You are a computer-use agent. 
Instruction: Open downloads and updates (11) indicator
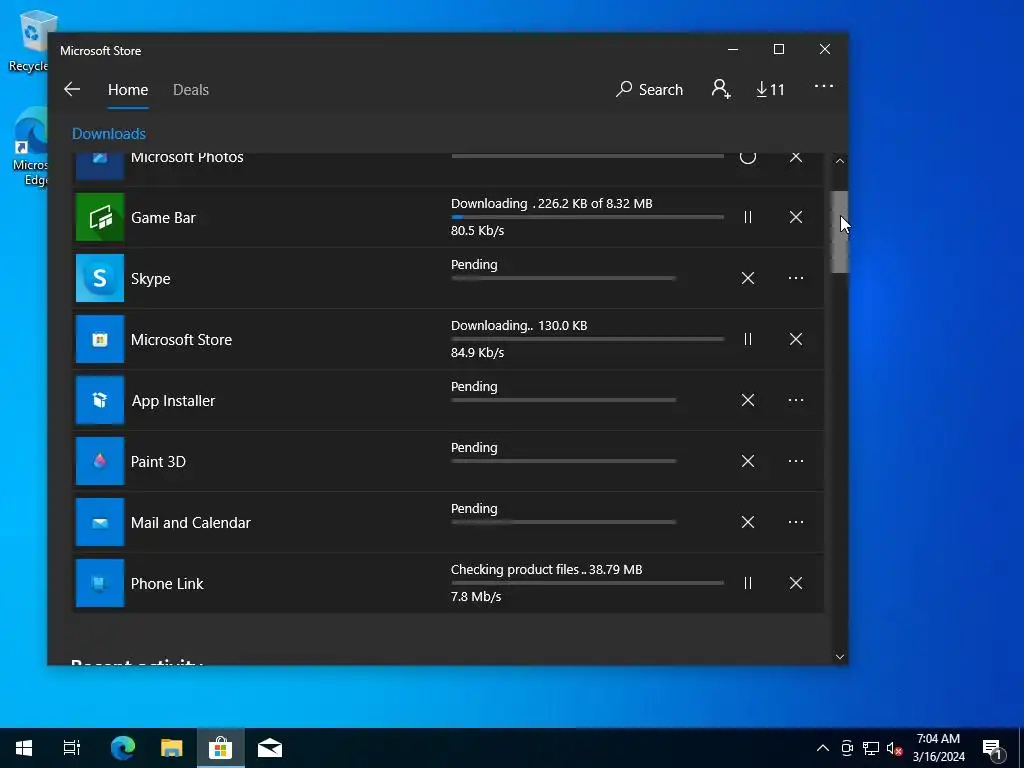pyautogui.click(x=770, y=89)
